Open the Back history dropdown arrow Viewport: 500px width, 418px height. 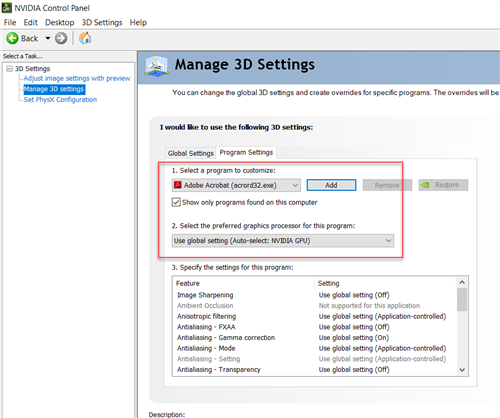(x=48, y=38)
